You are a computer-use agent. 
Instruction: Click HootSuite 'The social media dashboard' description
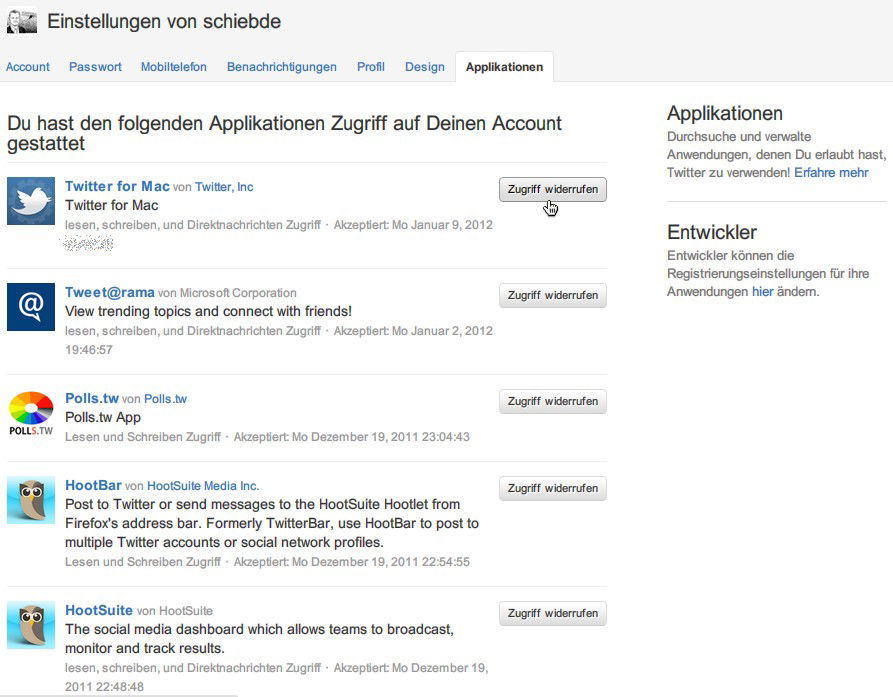coord(259,638)
